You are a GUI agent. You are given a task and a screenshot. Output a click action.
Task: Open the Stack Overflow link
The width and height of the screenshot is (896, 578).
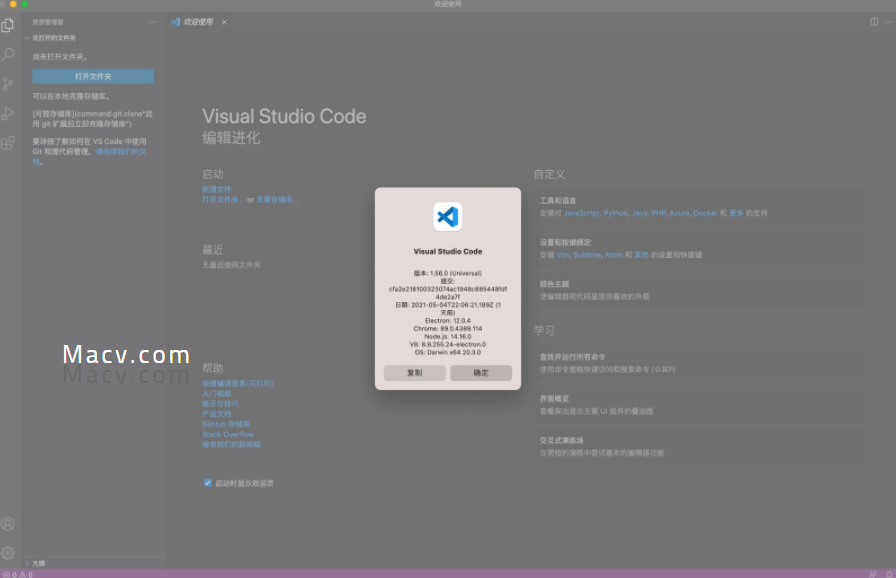coord(228,434)
